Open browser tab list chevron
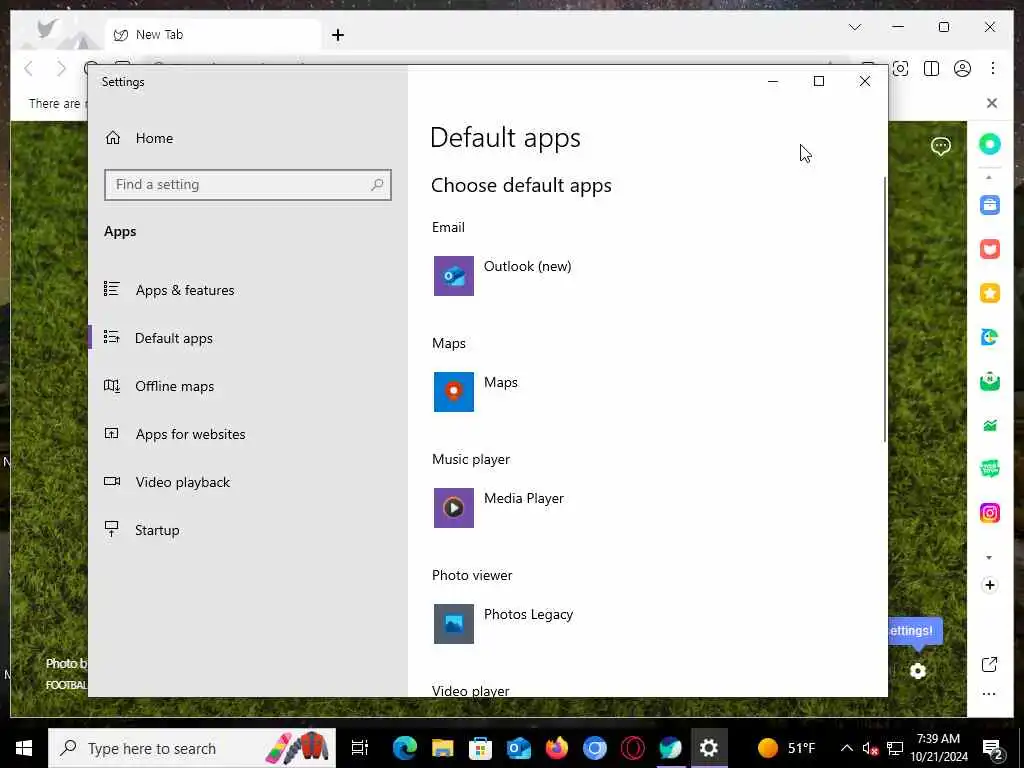The height and width of the screenshot is (768, 1024). click(855, 27)
